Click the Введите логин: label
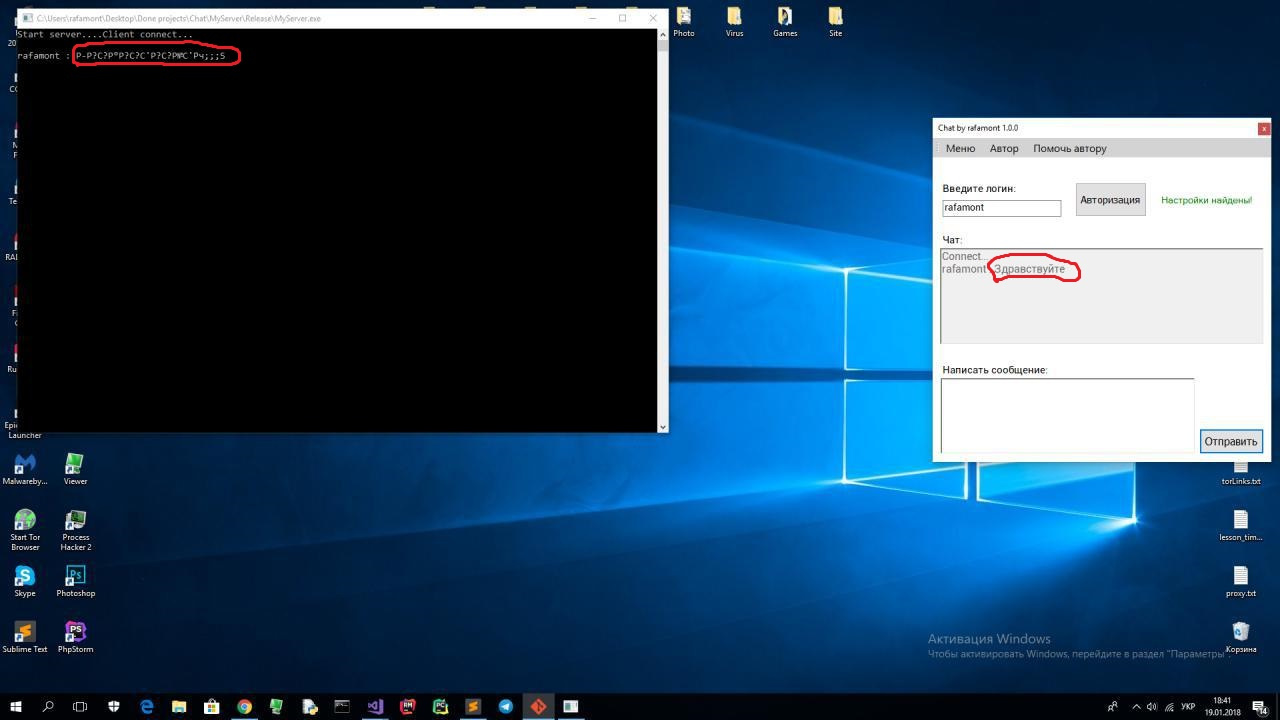Viewport: 1280px width, 720px height. click(979, 188)
